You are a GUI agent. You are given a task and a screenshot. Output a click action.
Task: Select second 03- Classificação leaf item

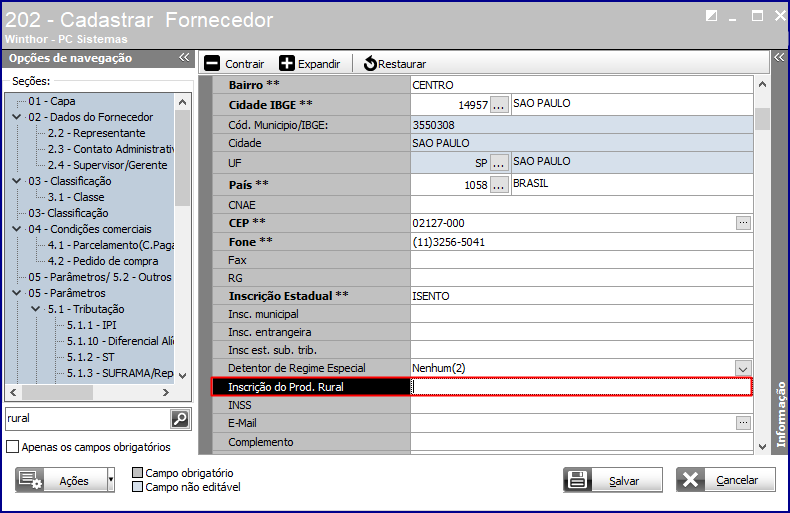(x=68, y=213)
